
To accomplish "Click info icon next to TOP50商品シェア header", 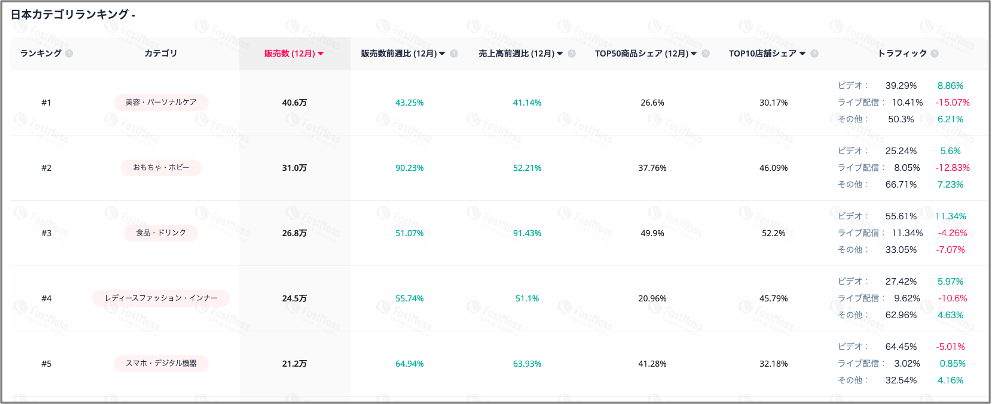I will (x=709, y=53).
